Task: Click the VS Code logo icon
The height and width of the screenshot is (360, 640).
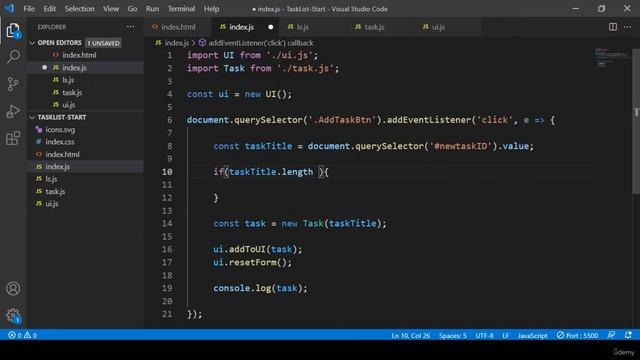Action: coord(9,9)
